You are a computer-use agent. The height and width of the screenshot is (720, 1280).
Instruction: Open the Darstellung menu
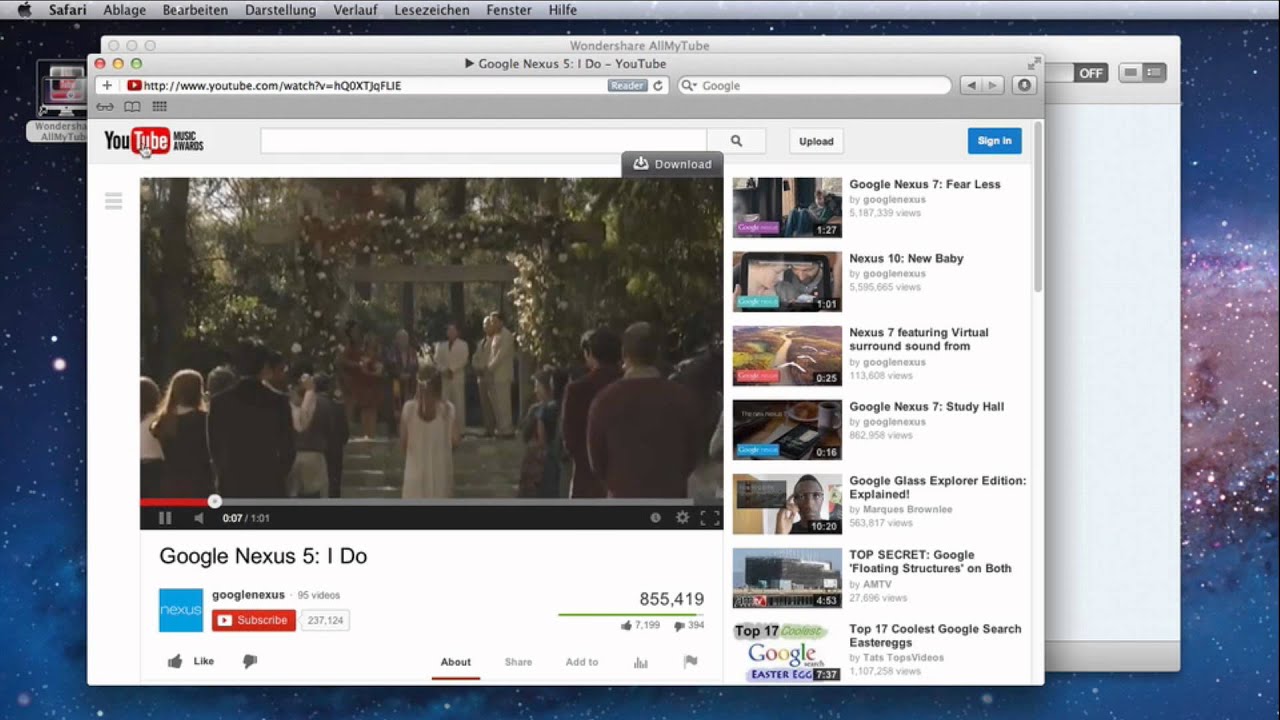[x=280, y=10]
